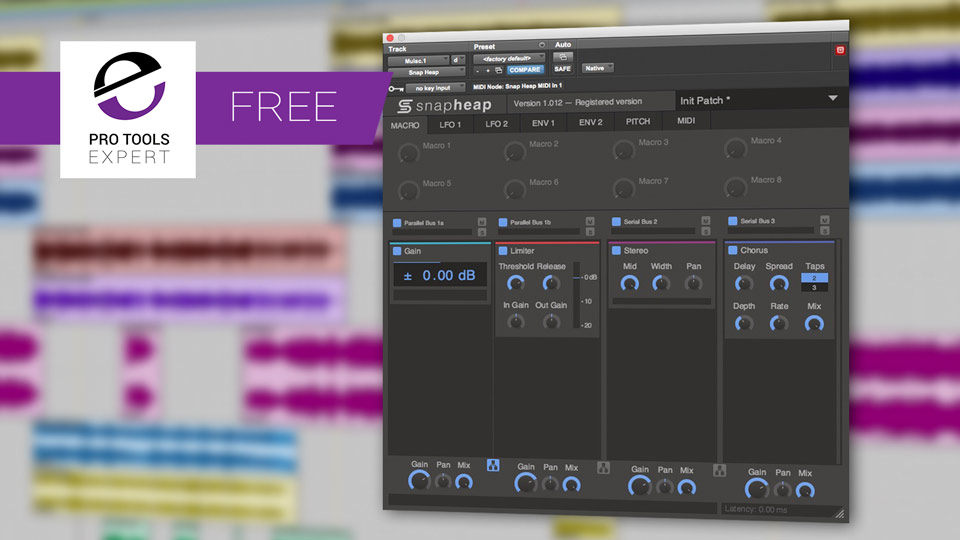Toggle Parallel Bus 1b enable square
This screenshot has width=960, height=540.
click(x=503, y=222)
